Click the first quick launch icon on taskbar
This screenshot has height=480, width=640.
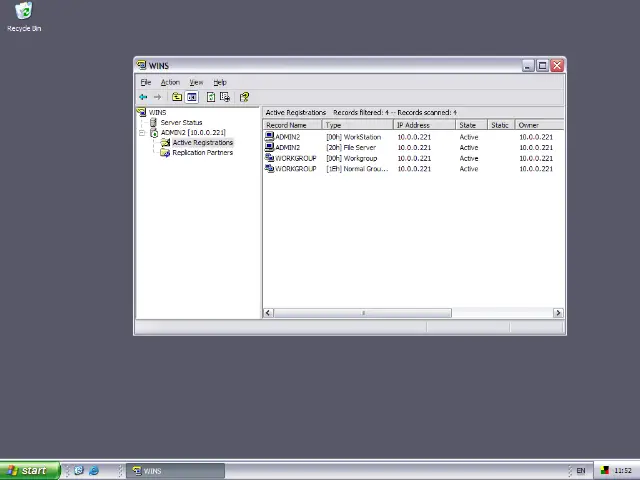pyautogui.click(x=79, y=470)
